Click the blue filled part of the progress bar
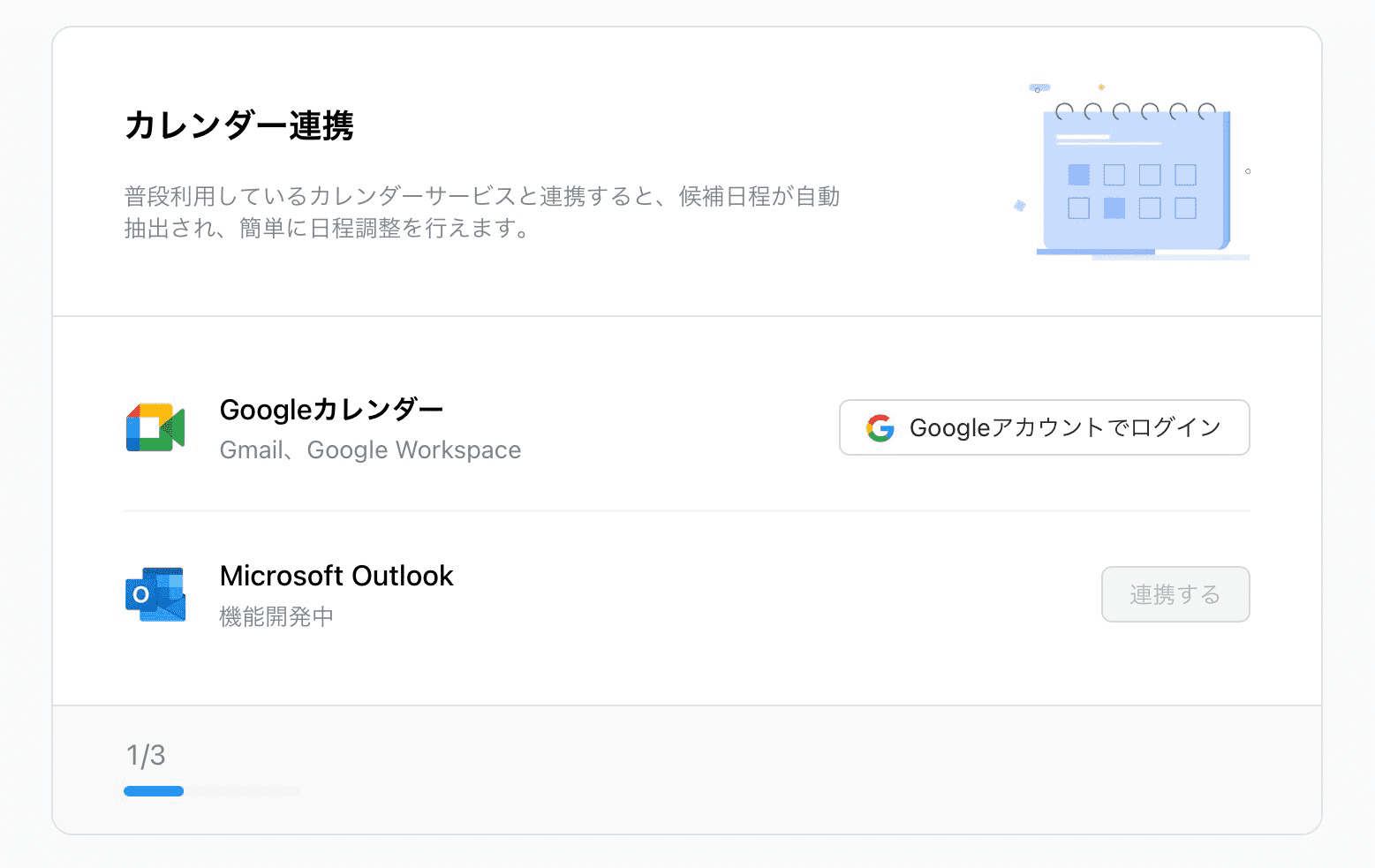 tap(154, 791)
